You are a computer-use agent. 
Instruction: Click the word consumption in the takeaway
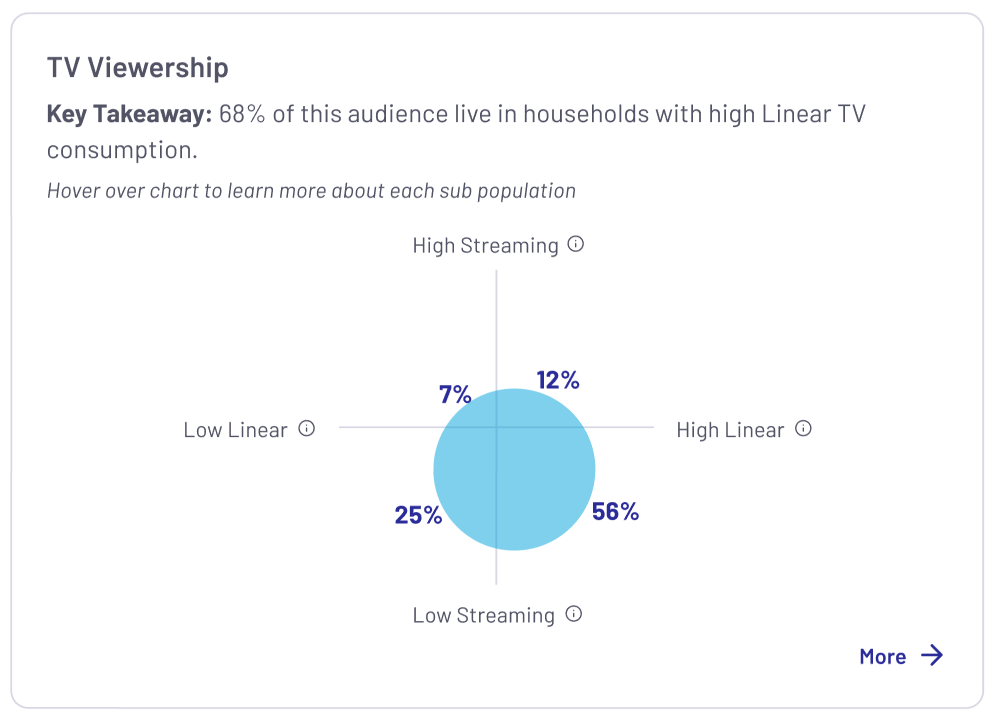pos(121,149)
